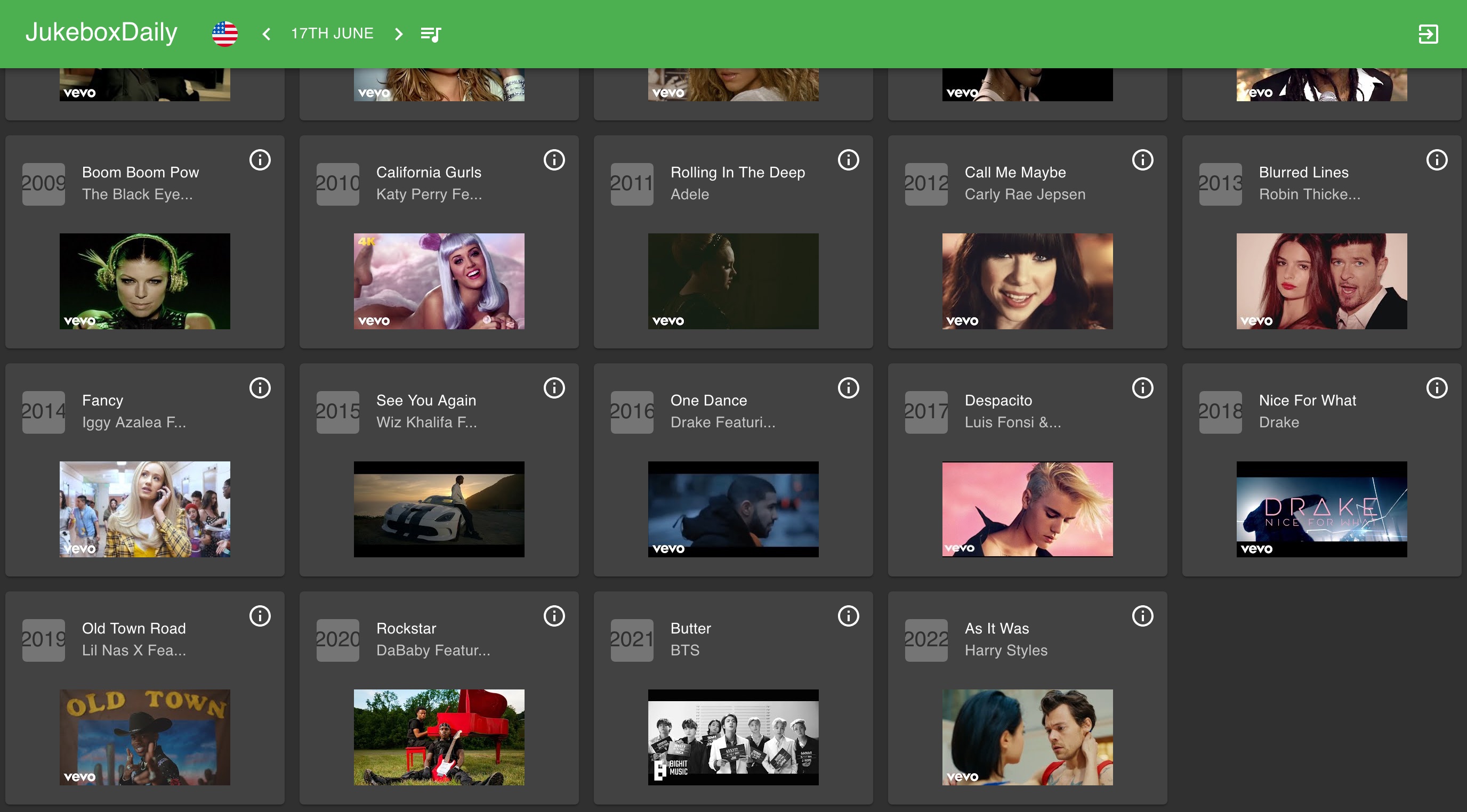
Task: Open info icon on Rockstar card
Action: pyautogui.click(x=553, y=616)
